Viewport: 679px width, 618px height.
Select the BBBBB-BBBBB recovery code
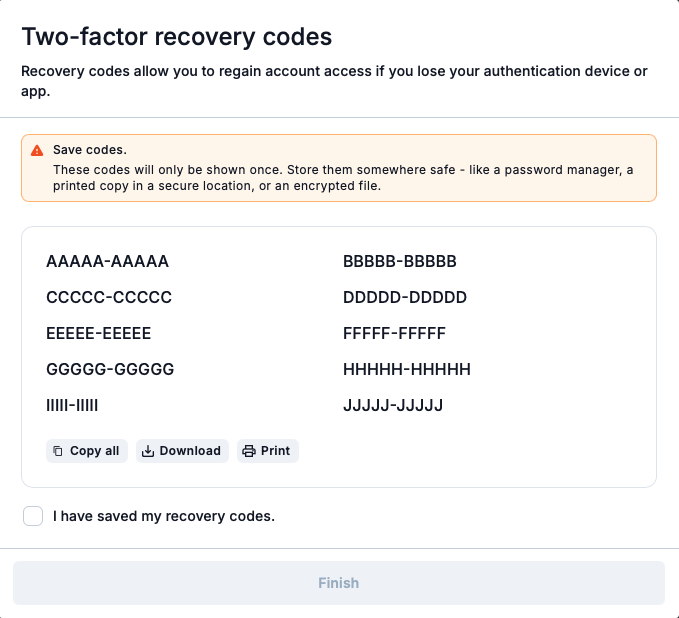pos(399,262)
